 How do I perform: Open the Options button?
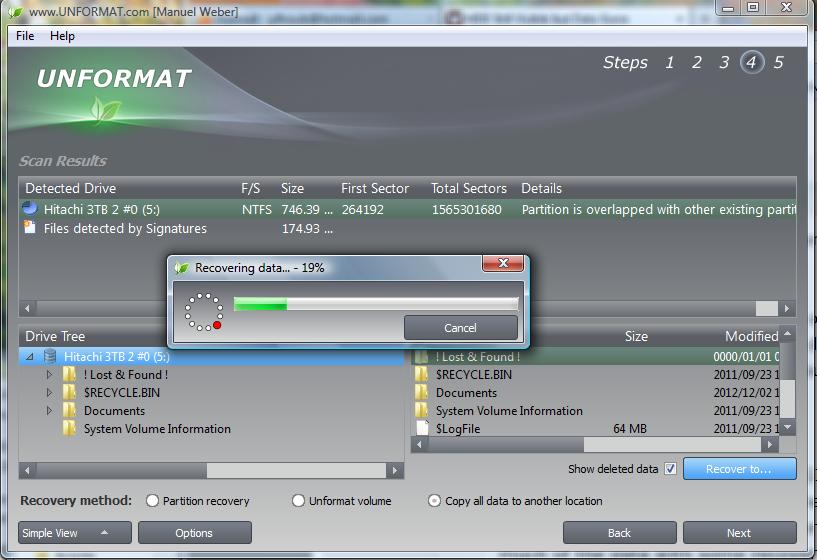(x=194, y=532)
